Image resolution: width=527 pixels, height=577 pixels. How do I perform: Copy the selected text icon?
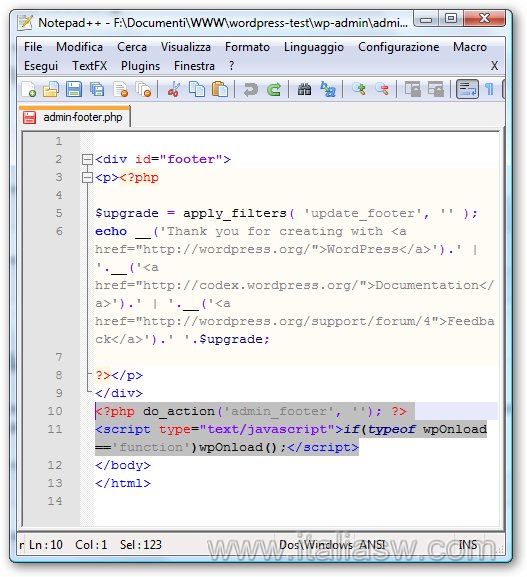[x=197, y=89]
